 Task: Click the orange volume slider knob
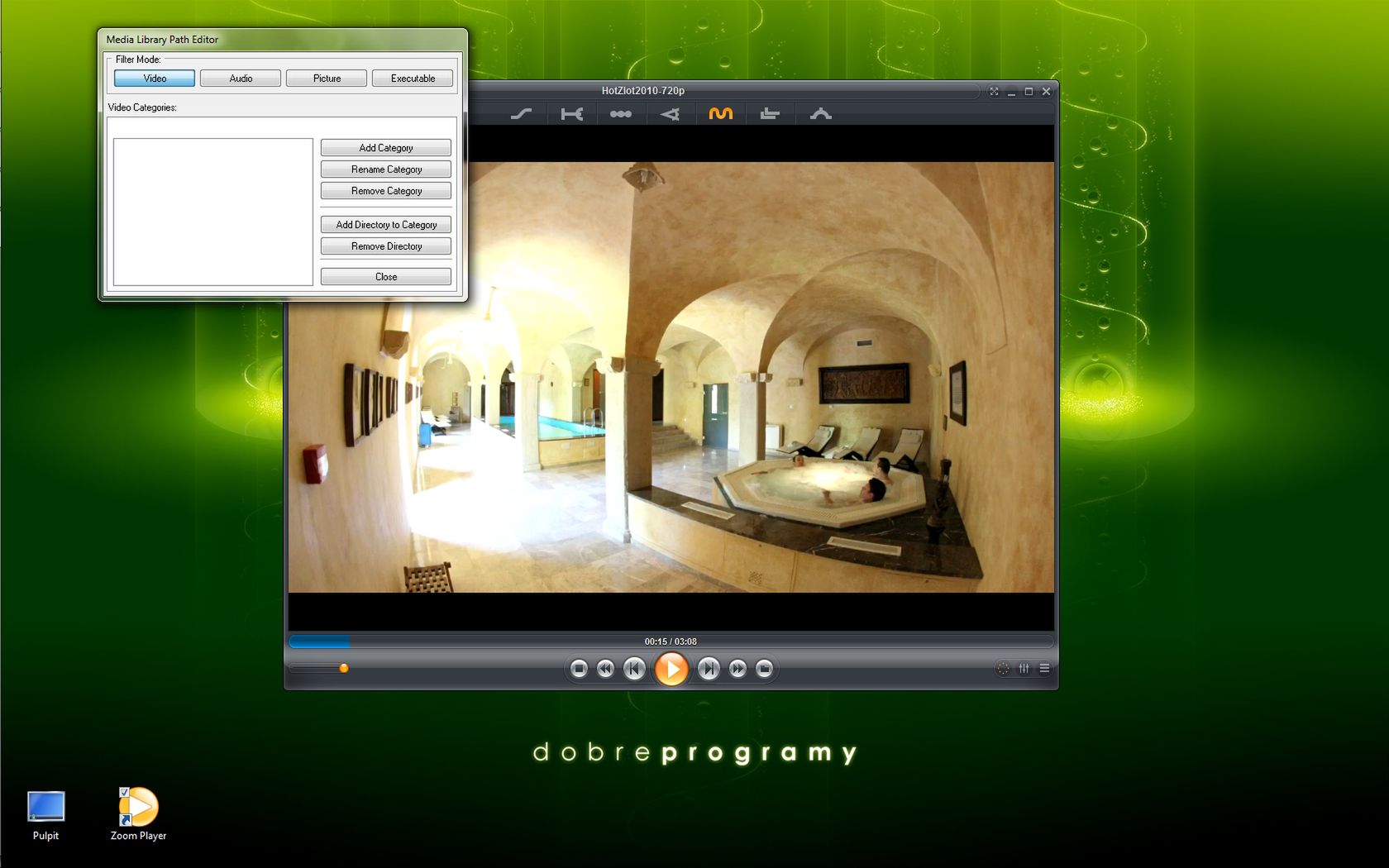(x=344, y=668)
